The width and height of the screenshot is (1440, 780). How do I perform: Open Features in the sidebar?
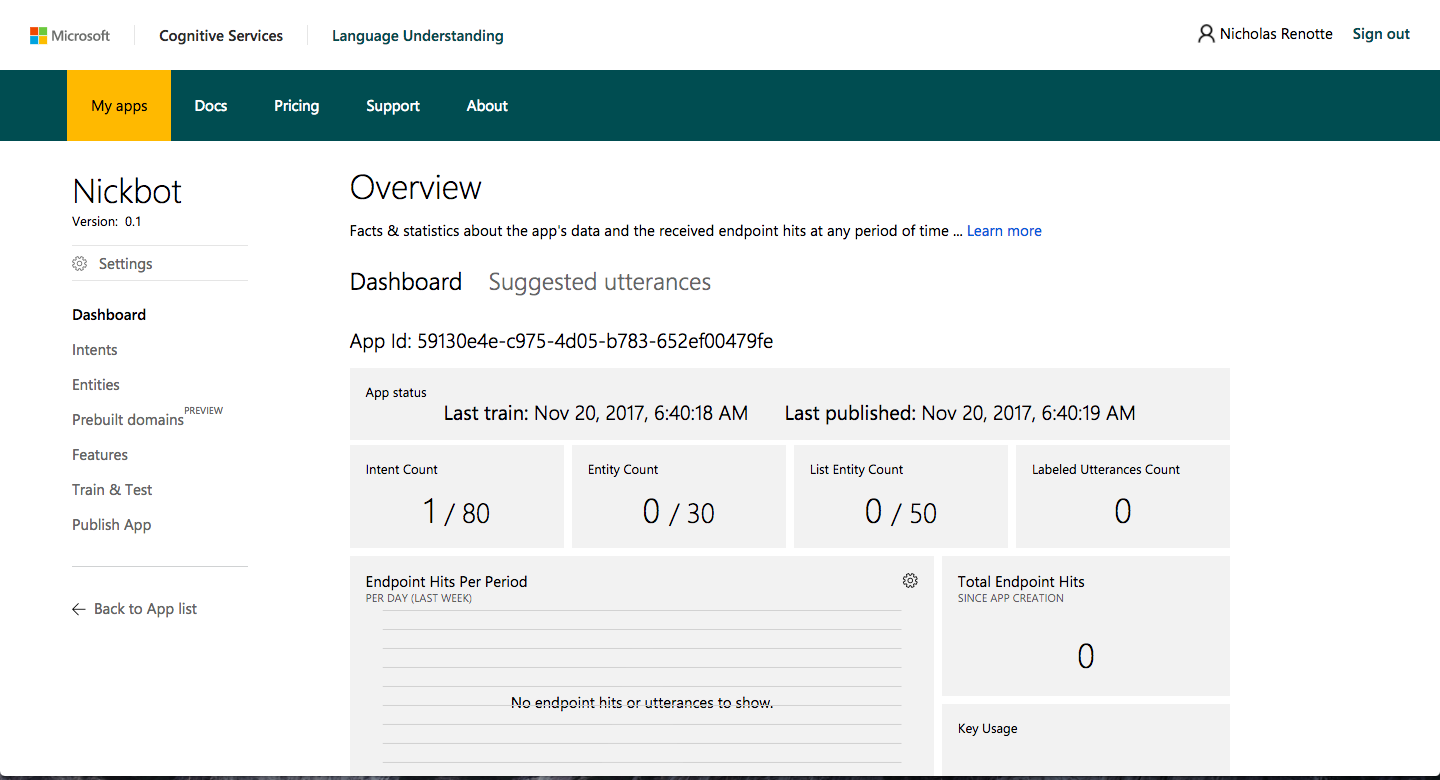[100, 455]
